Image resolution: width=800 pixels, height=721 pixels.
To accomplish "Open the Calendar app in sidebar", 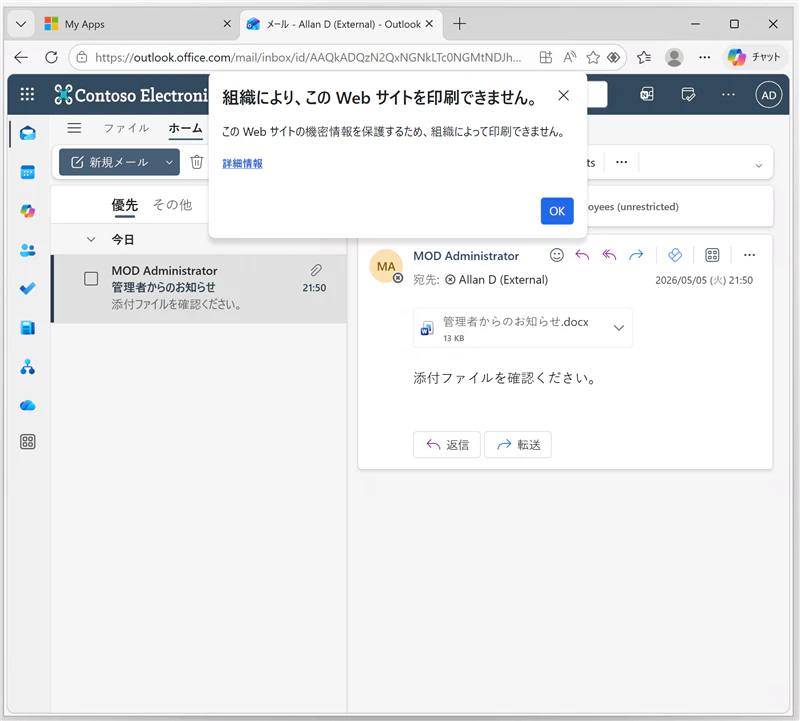I will pos(28,172).
